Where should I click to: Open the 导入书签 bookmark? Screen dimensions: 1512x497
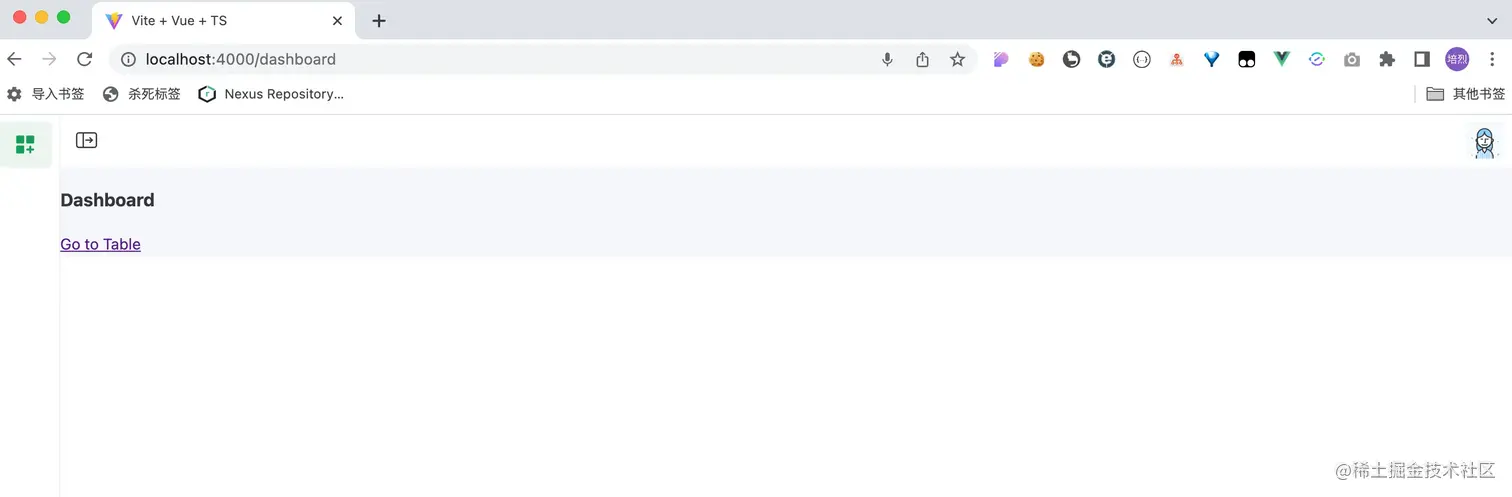(x=46, y=94)
